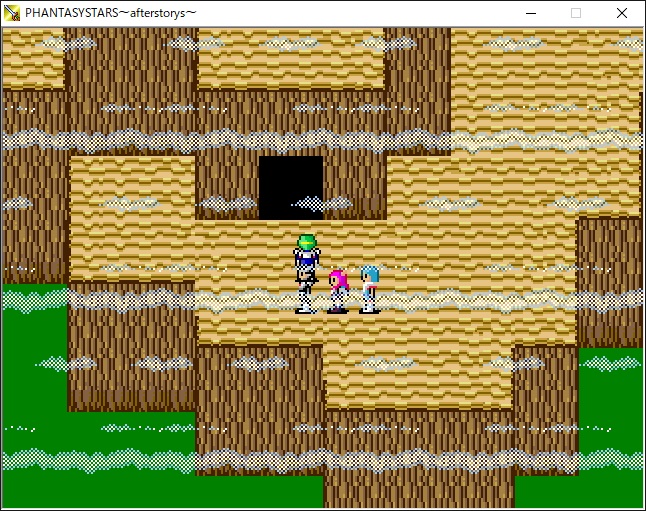Click the grayed-out maximize button

click(575, 13)
